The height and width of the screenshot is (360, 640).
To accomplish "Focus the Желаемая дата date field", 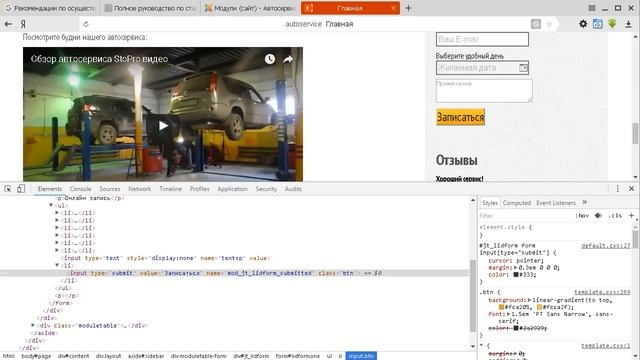I will [x=482, y=68].
